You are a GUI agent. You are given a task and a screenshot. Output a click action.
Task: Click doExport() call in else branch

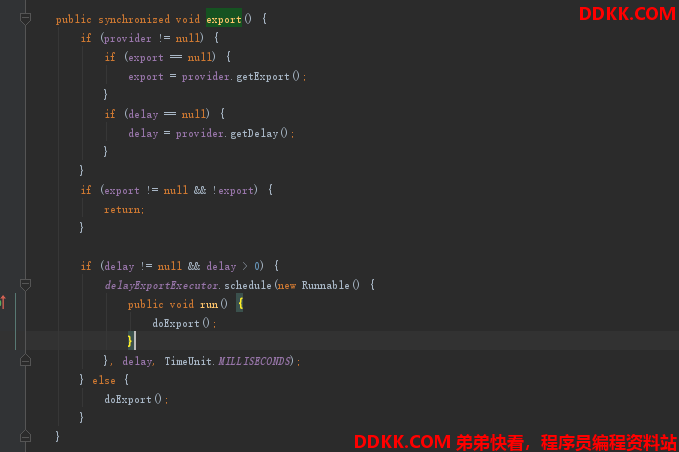pyautogui.click(x=133, y=399)
